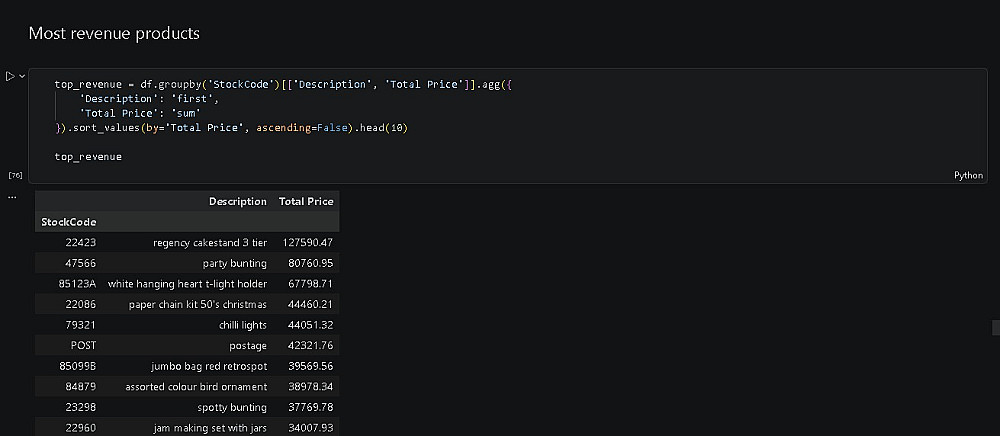Click the sort_values line in code
The width and height of the screenshot is (1000, 436).
[x=232, y=128]
